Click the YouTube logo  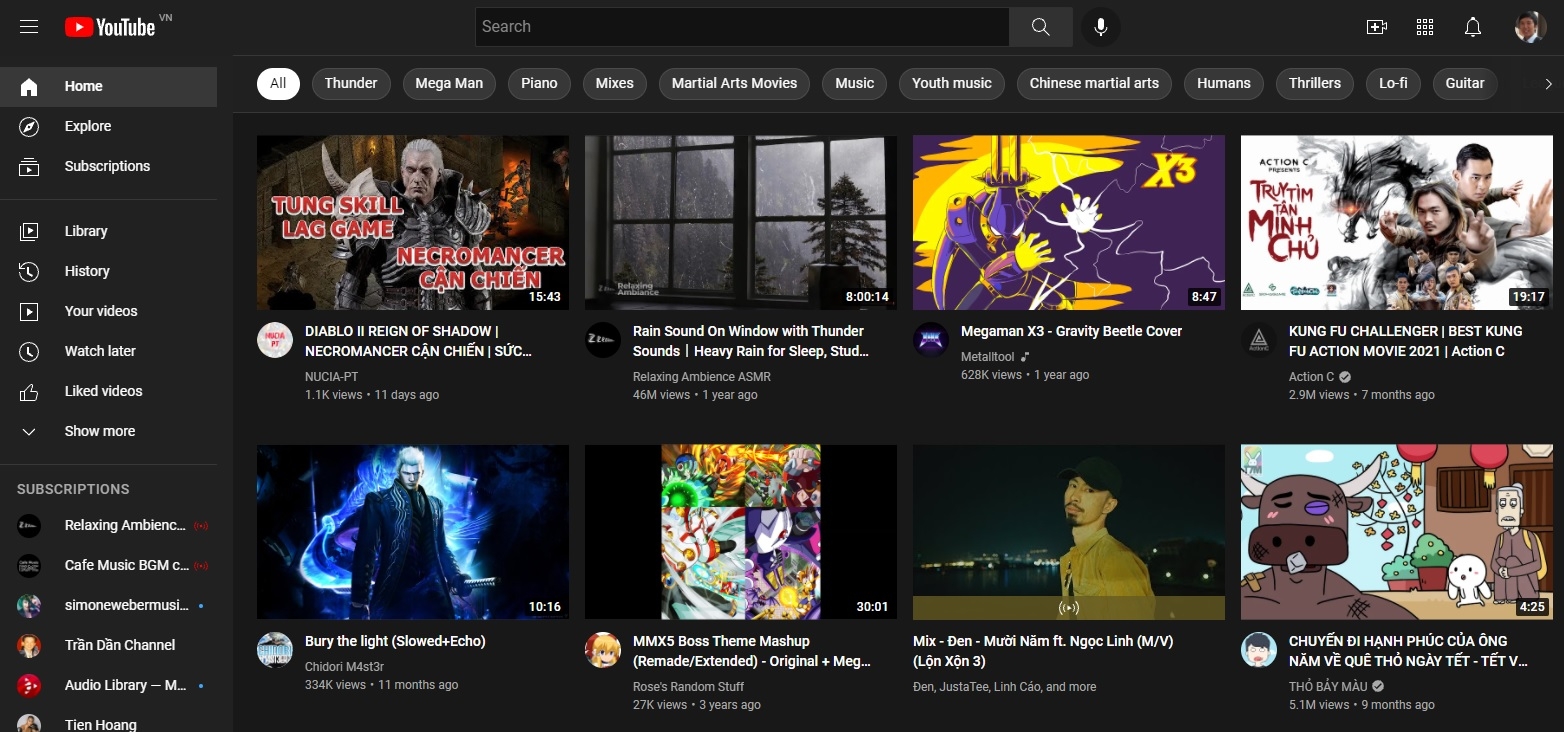tap(110, 27)
